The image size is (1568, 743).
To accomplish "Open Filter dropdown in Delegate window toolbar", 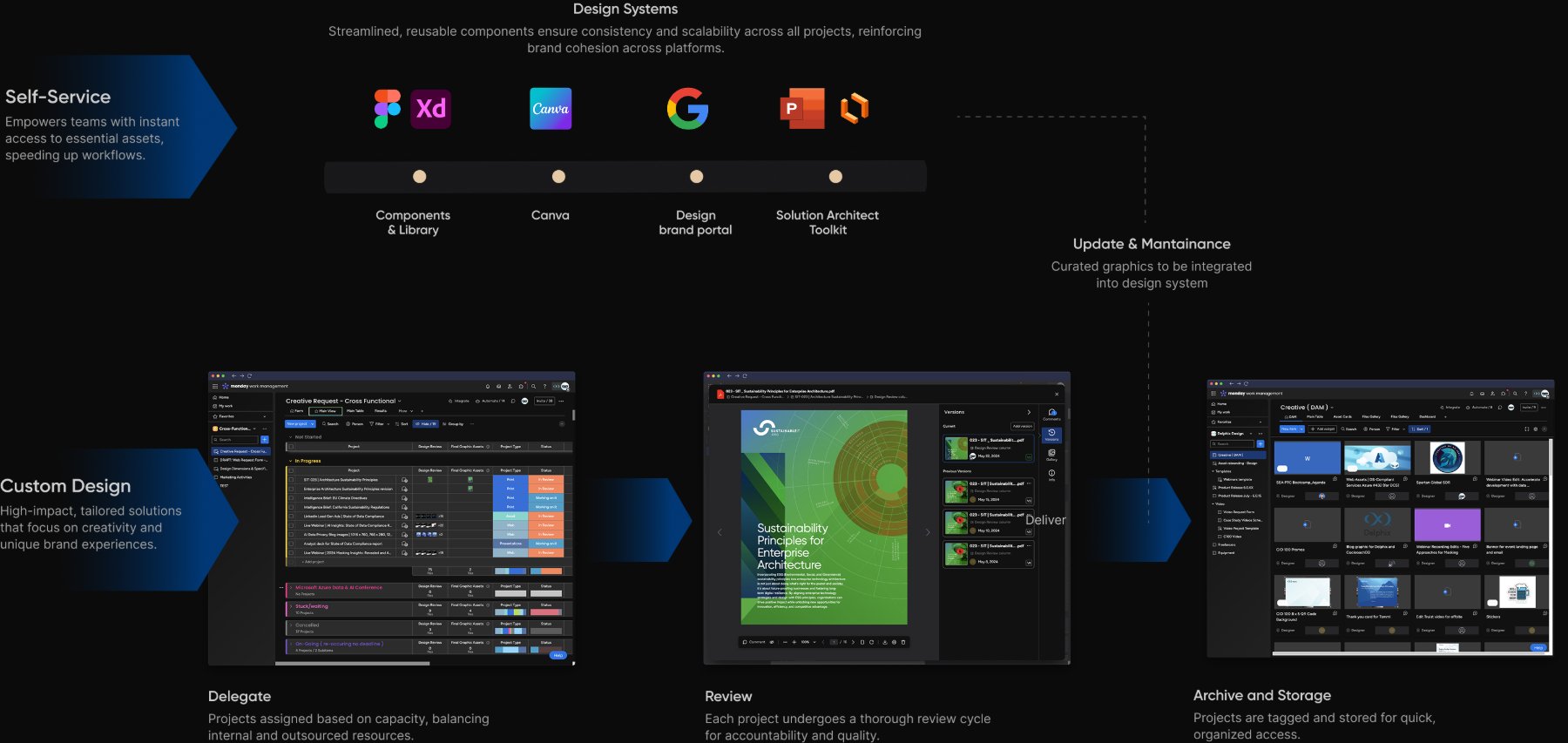I will [380, 424].
